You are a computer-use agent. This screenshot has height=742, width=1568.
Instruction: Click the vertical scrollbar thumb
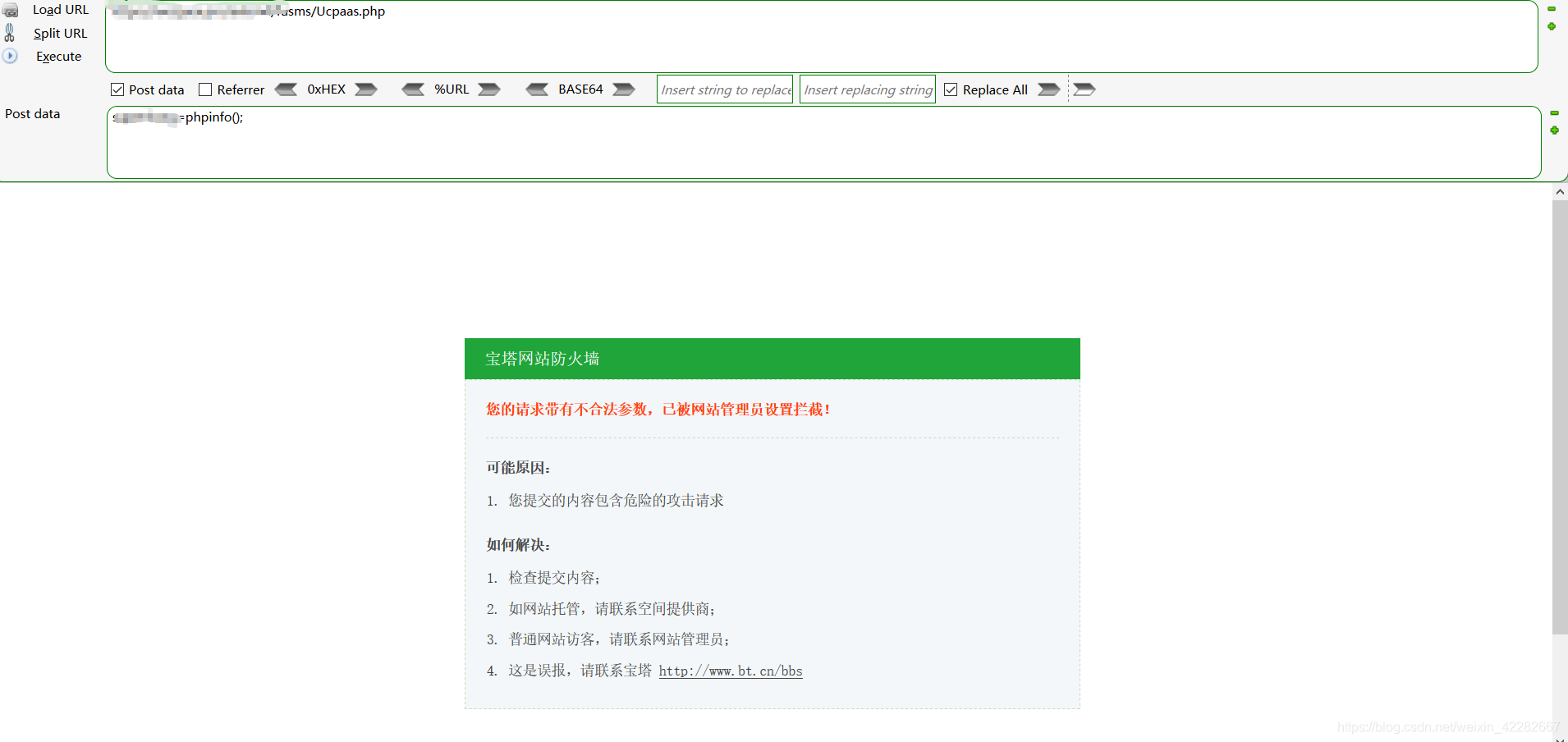[x=1560, y=417]
